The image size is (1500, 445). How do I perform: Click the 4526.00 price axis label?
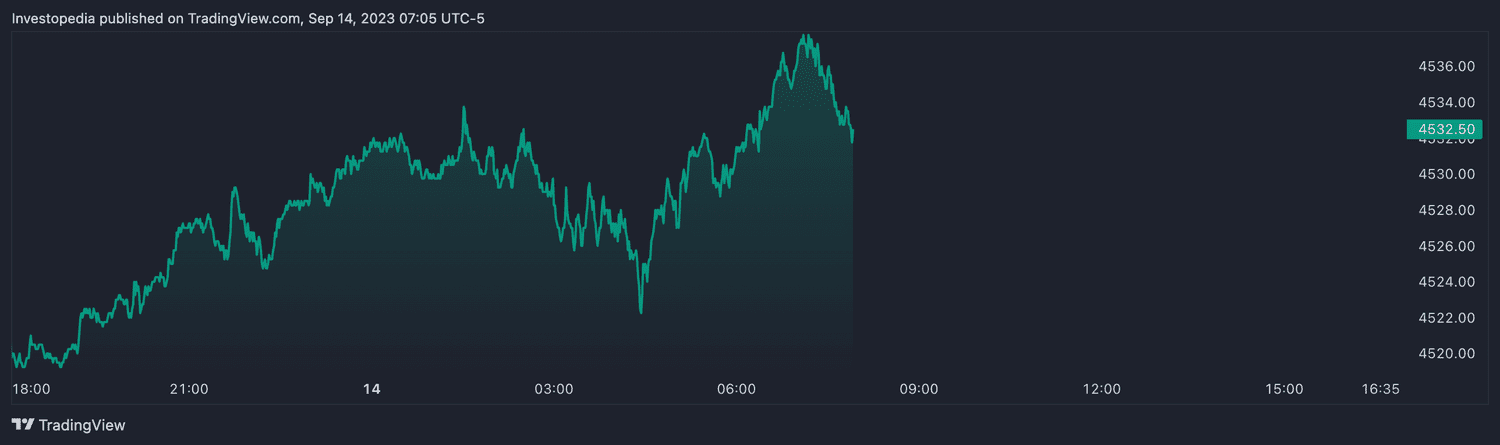click(1447, 246)
